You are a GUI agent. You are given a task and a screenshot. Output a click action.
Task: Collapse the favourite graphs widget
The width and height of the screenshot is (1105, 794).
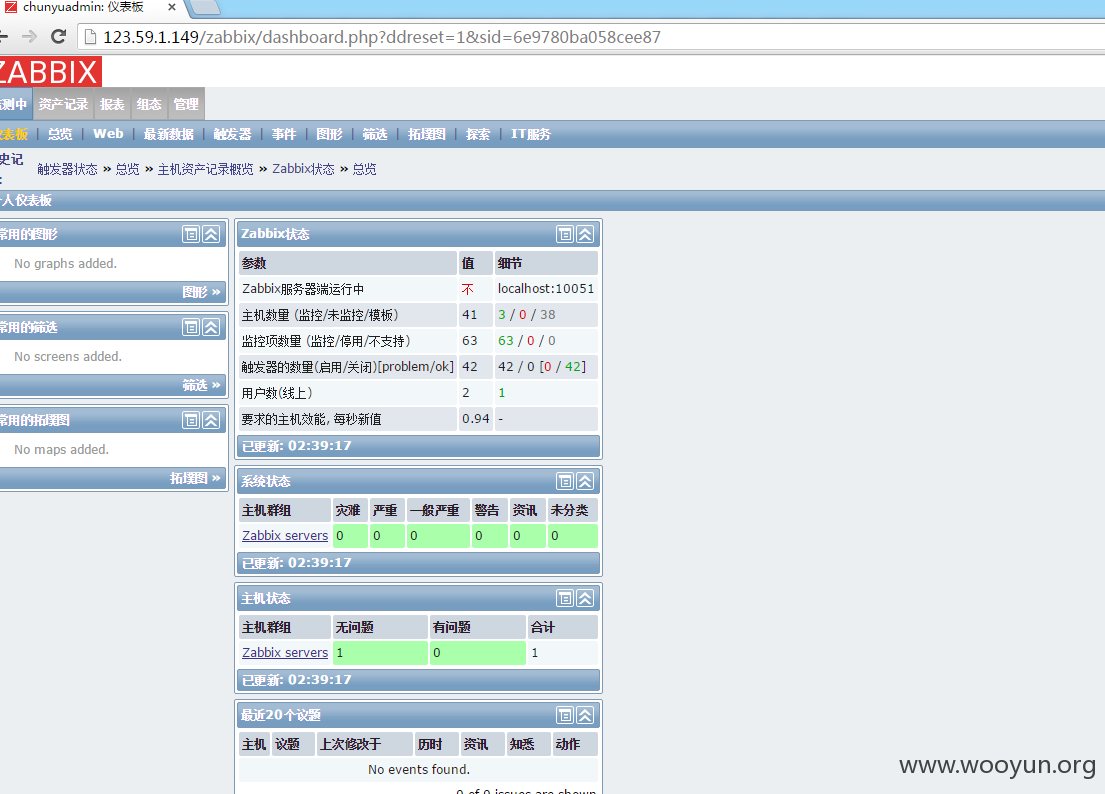(x=211, y=234)
